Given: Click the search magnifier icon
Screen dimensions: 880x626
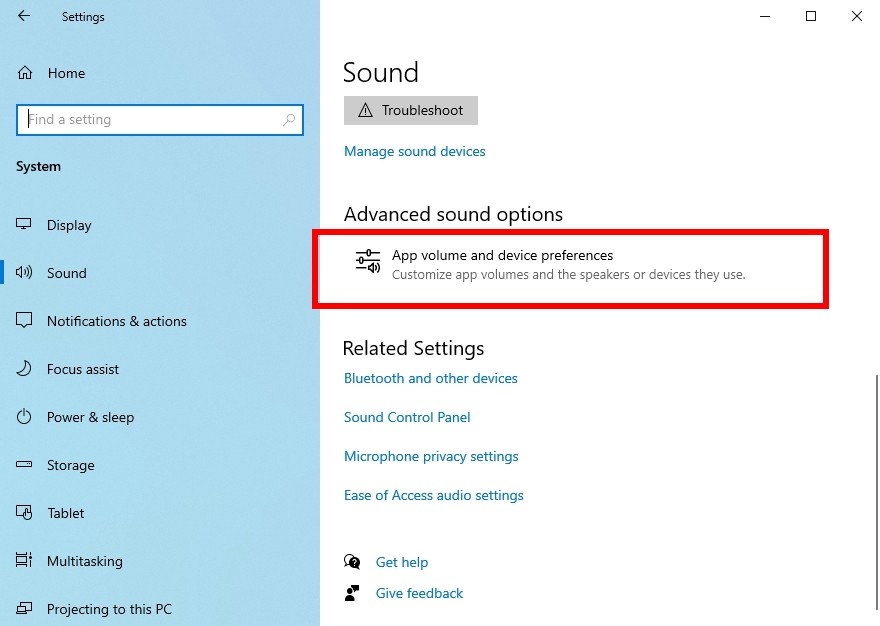Looking at the screenshot, I should pos(289,120).
